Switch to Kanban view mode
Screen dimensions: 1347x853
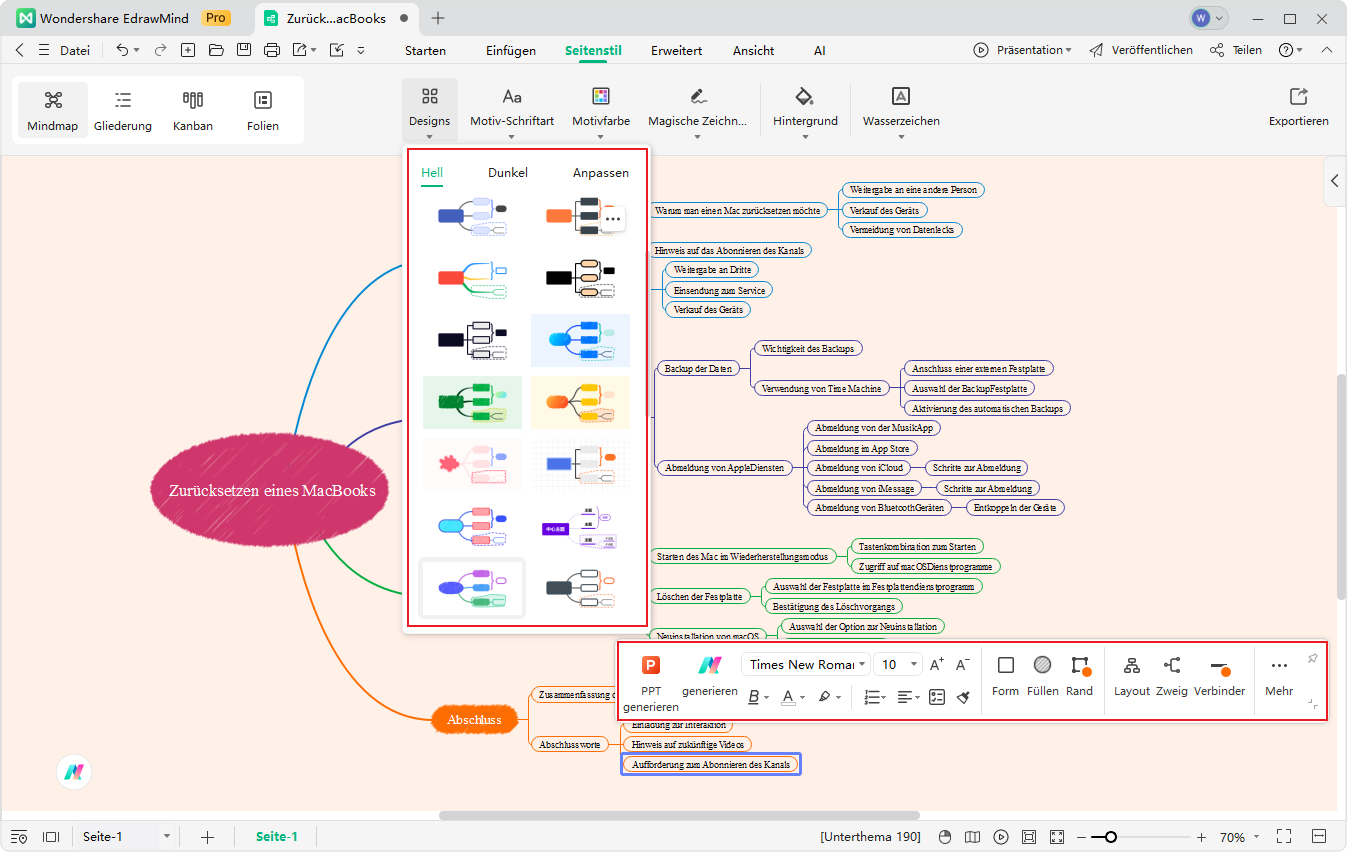click(x=193, y=110)
